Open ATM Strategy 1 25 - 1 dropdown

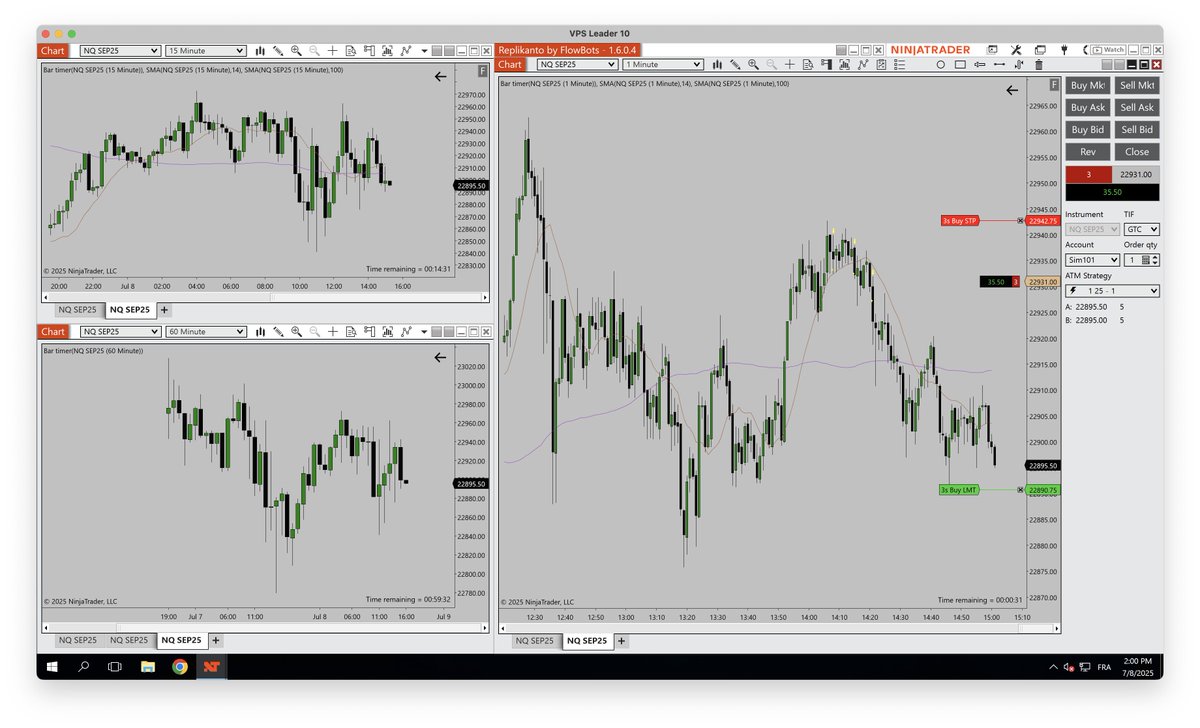[1112, 291]
